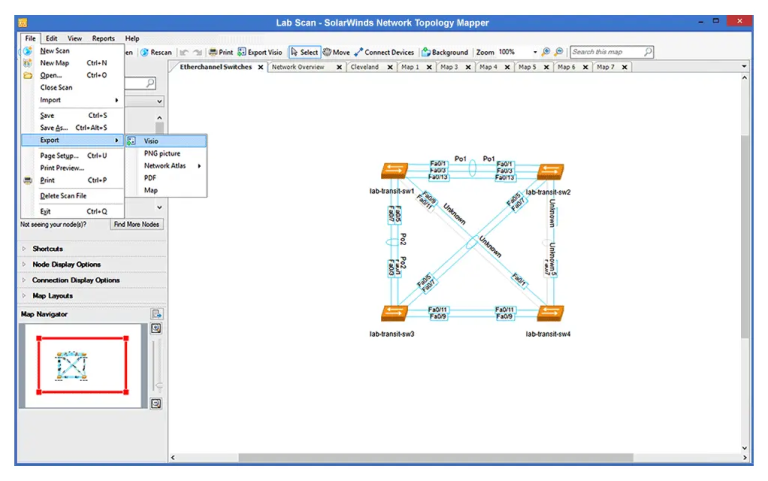Click the search icon in Search this map box

pyautogui.click(x=648, y=51)
